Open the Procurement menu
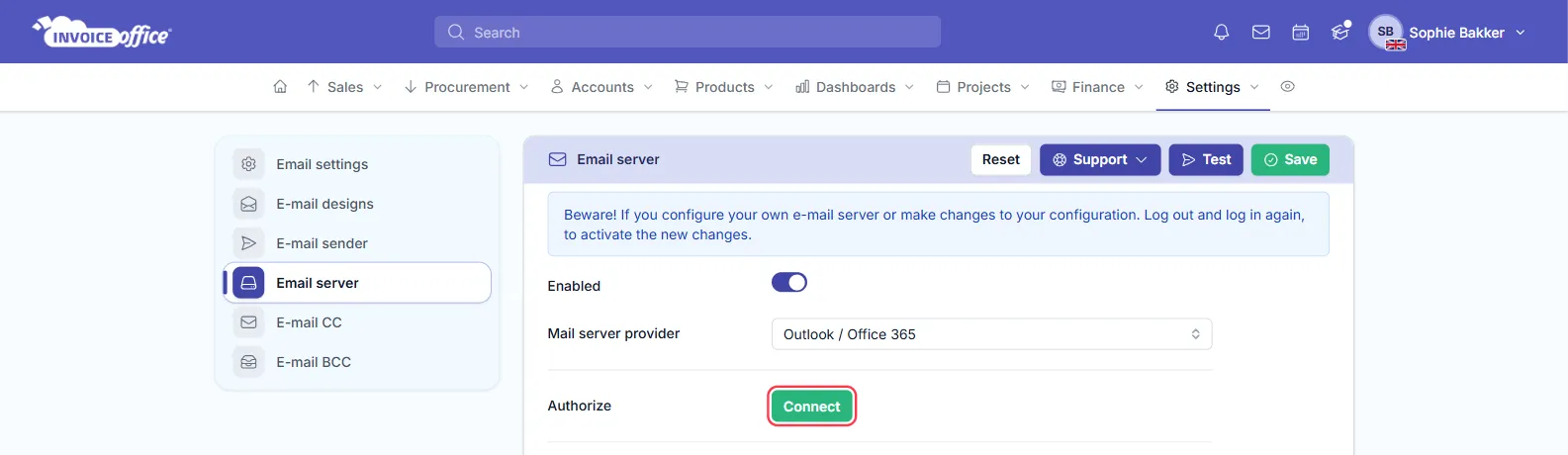Viewport: 1568px width, 455px height. (467, 87)
